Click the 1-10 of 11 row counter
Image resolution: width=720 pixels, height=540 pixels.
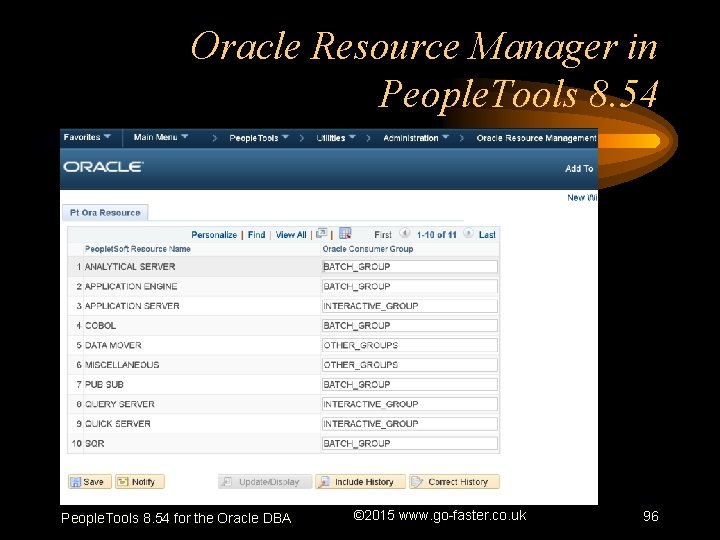coord(436,235)
